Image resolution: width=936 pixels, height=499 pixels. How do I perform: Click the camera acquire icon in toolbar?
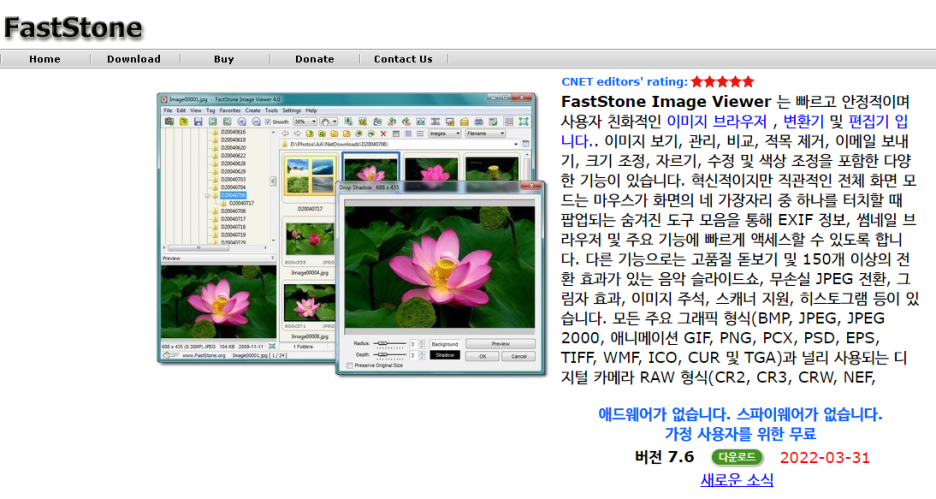coord(170,122)
